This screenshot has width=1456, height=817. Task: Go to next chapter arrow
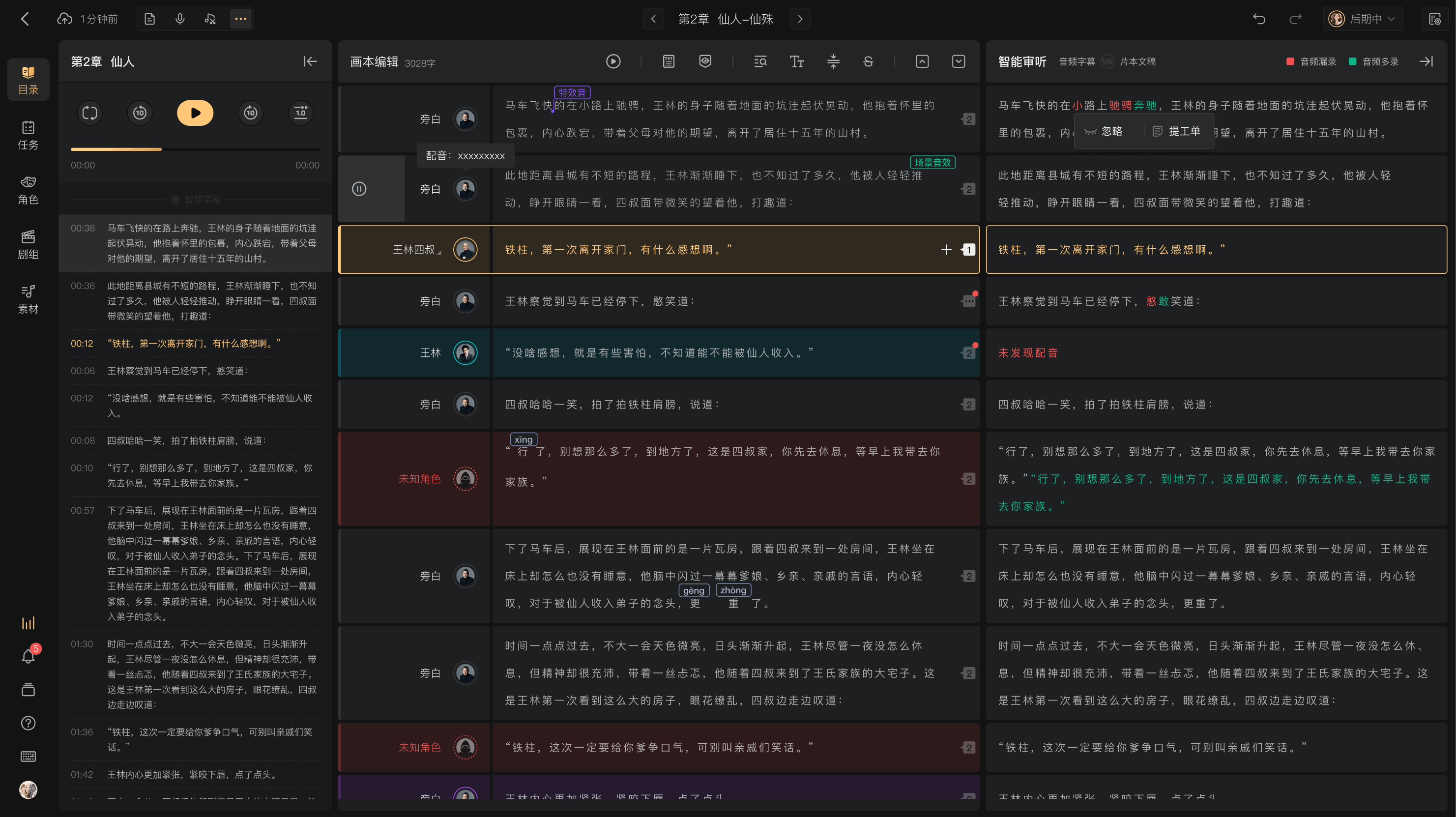(x=800, y=19)
